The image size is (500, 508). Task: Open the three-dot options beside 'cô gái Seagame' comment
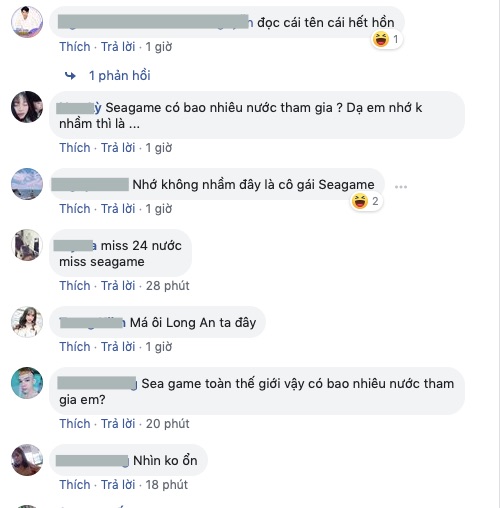tap(401, 187)
